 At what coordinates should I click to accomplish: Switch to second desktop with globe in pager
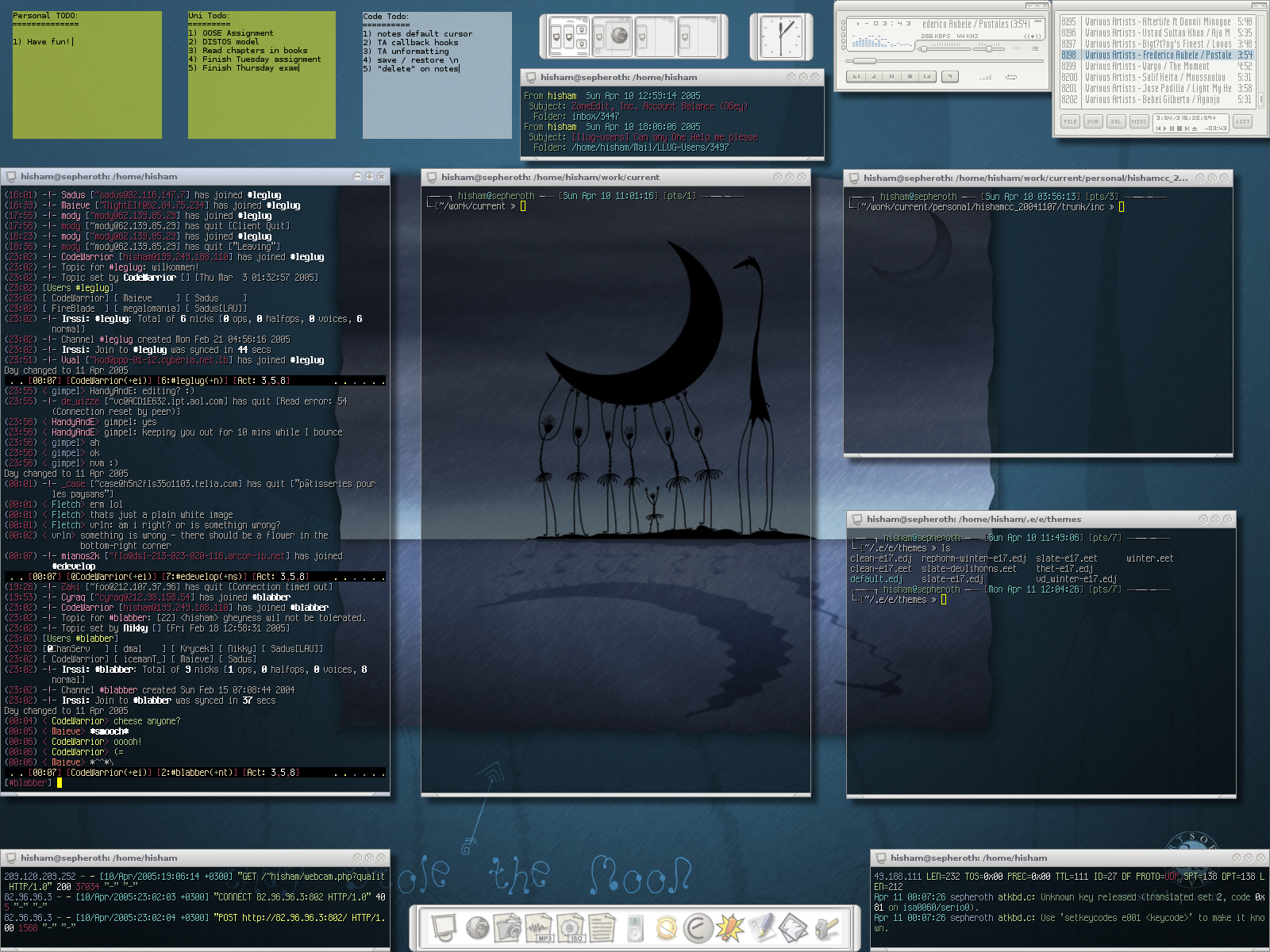(x=612, y=36)
